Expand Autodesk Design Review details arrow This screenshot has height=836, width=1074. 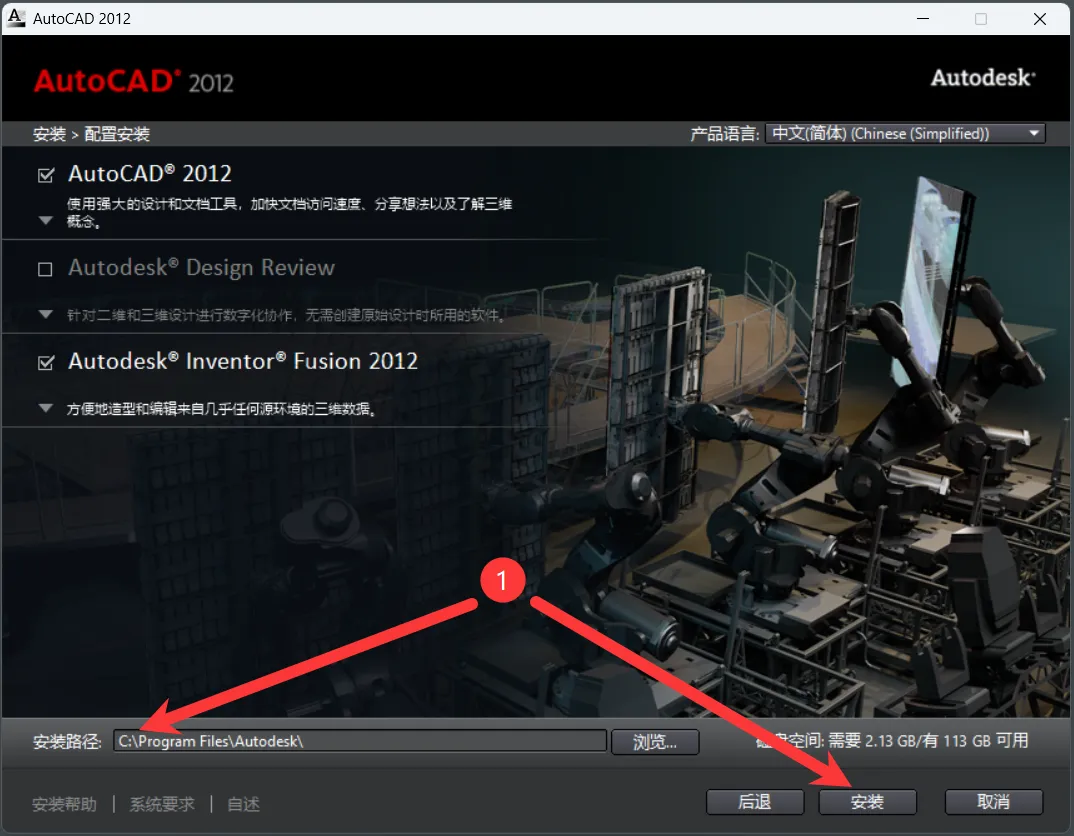pyautogui.click(x=46, y=314)
